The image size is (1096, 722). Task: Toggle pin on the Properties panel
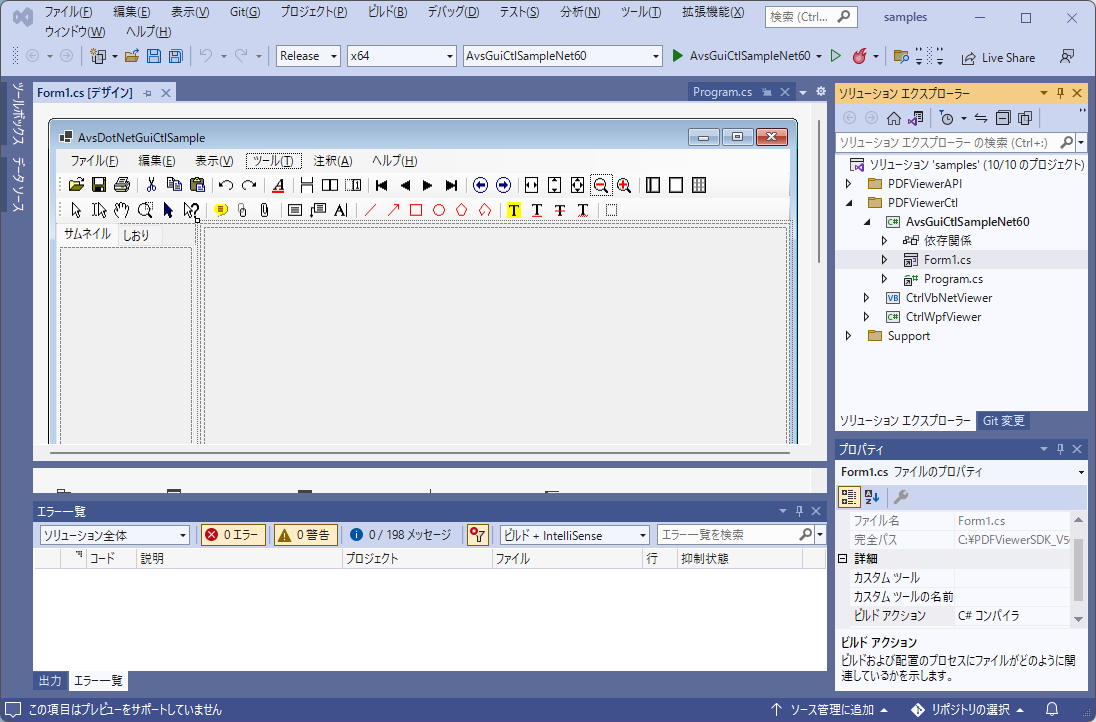(x=1060, y=449)
